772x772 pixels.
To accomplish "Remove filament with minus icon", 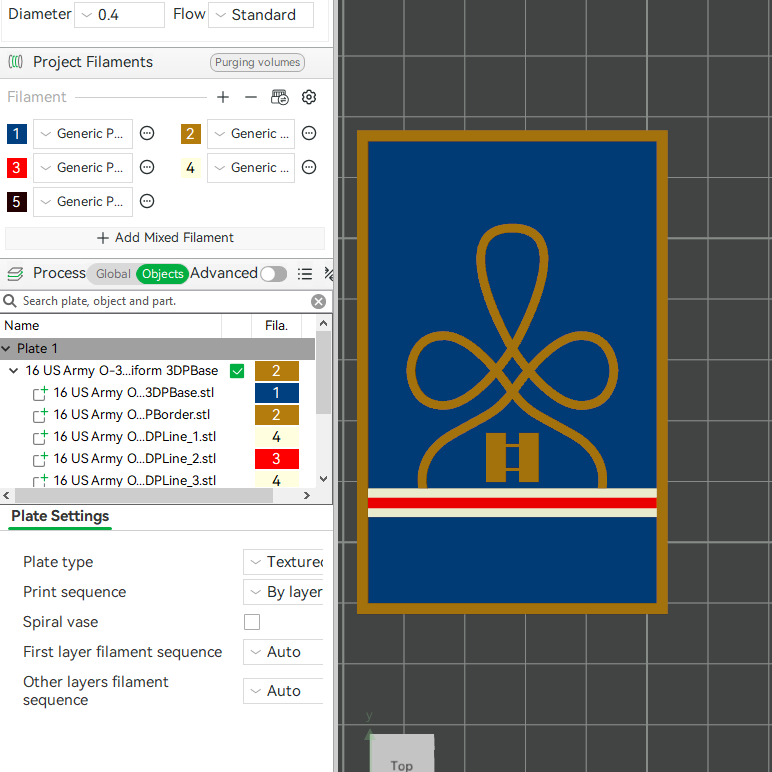I will (251, 97).
